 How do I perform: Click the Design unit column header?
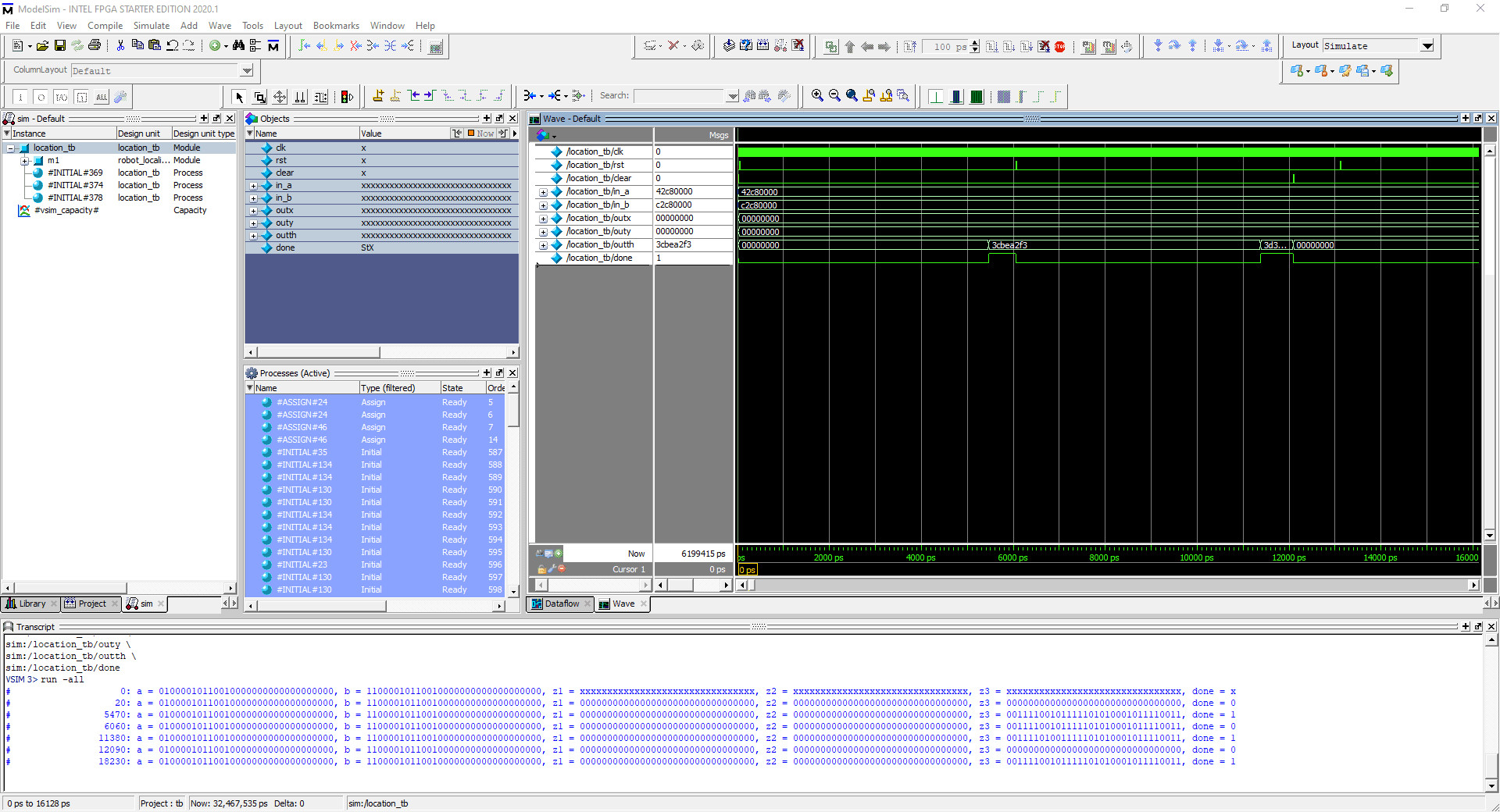click(x=144, y=134)
